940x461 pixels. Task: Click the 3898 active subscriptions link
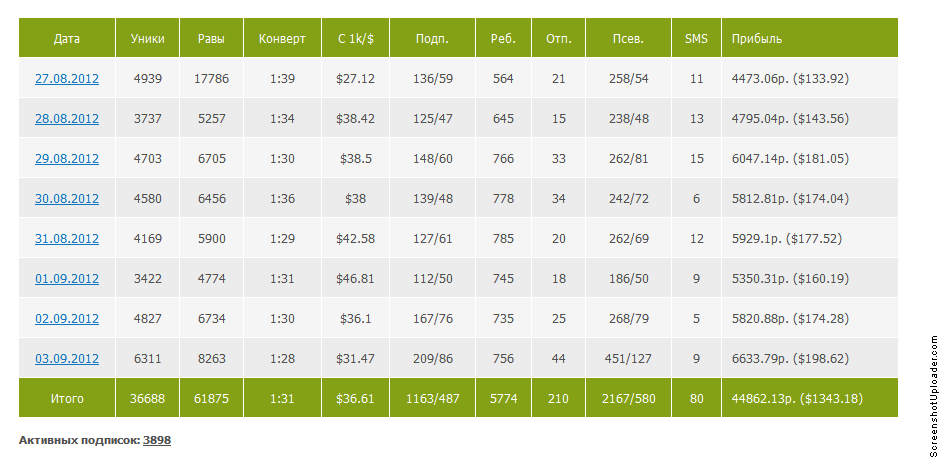tap(156, 440)
